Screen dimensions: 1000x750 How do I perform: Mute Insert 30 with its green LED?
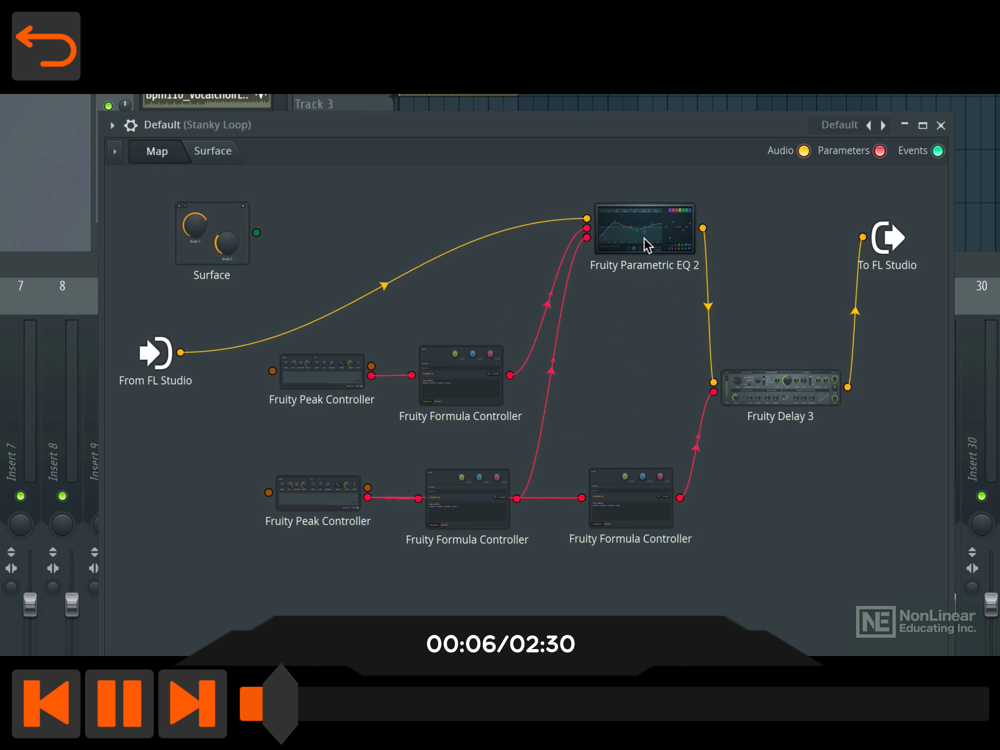[982, 496]
